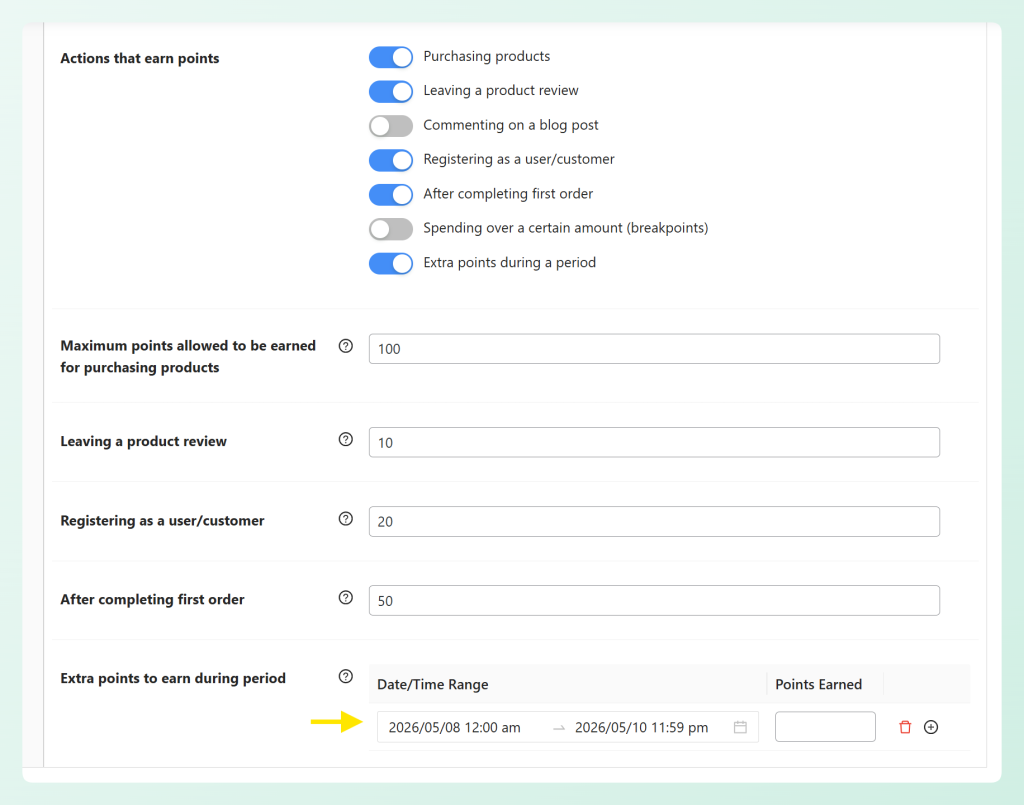Click the empty Points Earned field
1024x805 pixels.
[x=825, y=726]
